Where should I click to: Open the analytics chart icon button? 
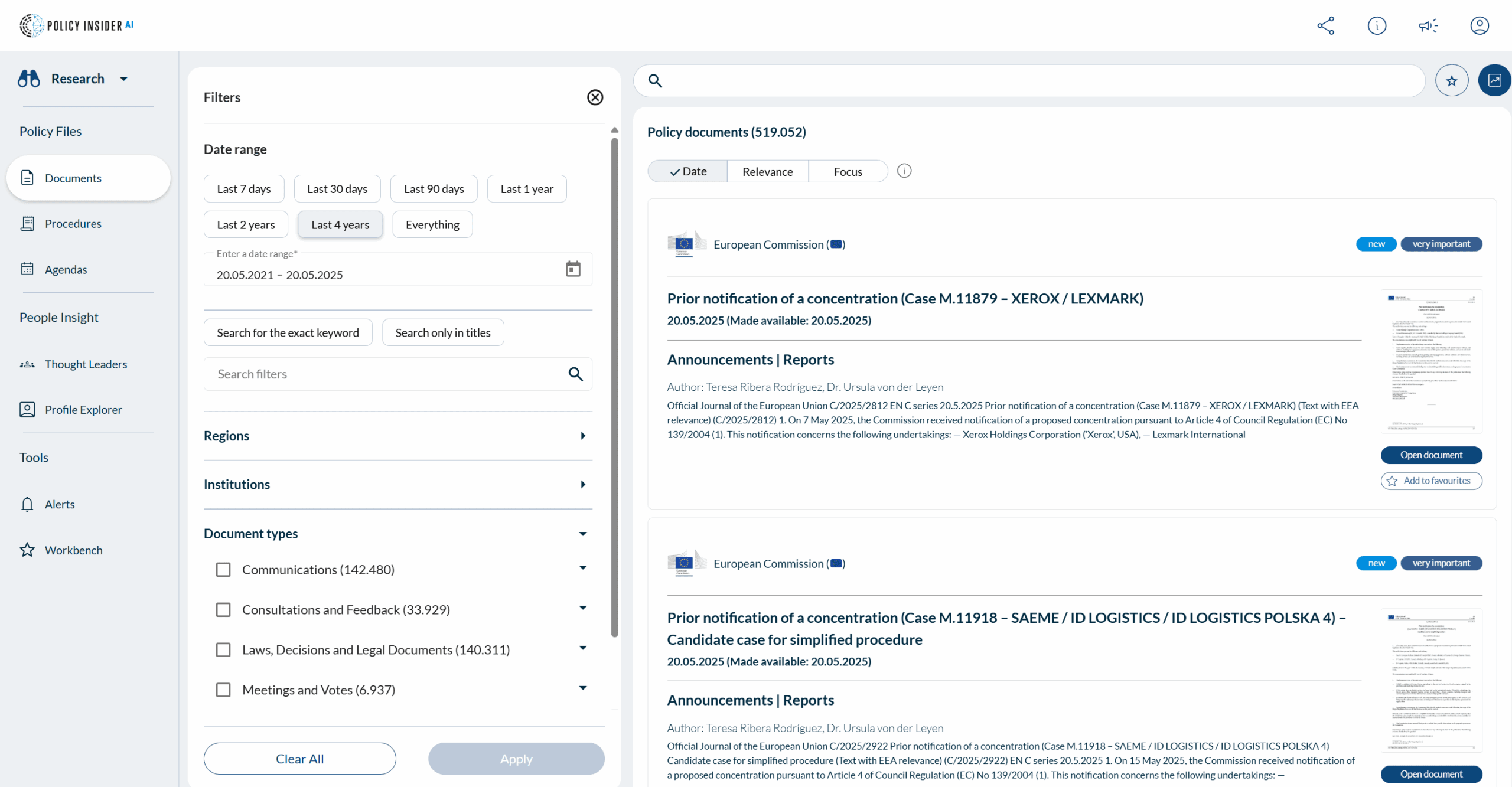[1494, 81]
